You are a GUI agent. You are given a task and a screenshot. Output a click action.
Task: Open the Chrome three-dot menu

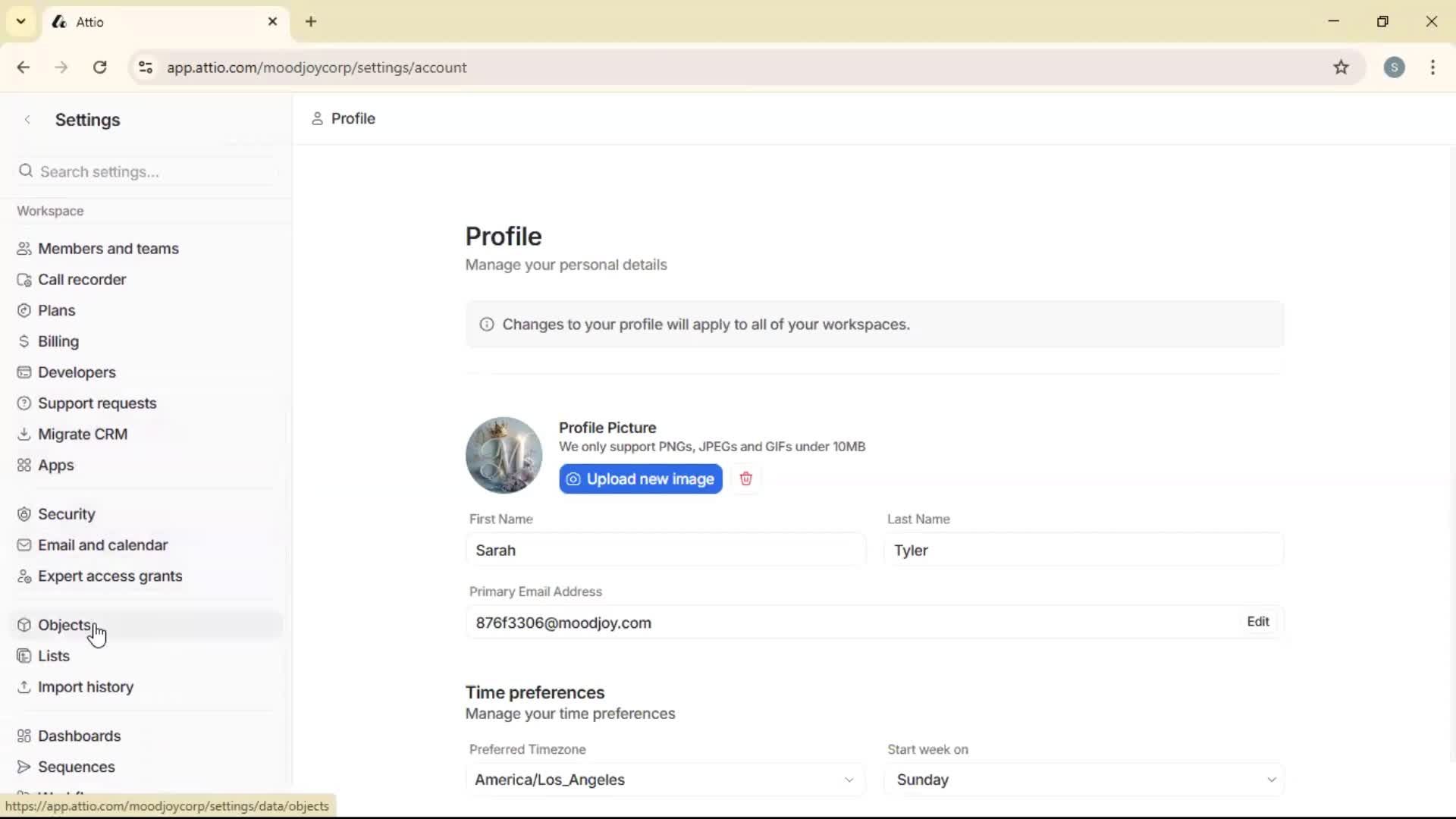click(x=1432, y=67)
